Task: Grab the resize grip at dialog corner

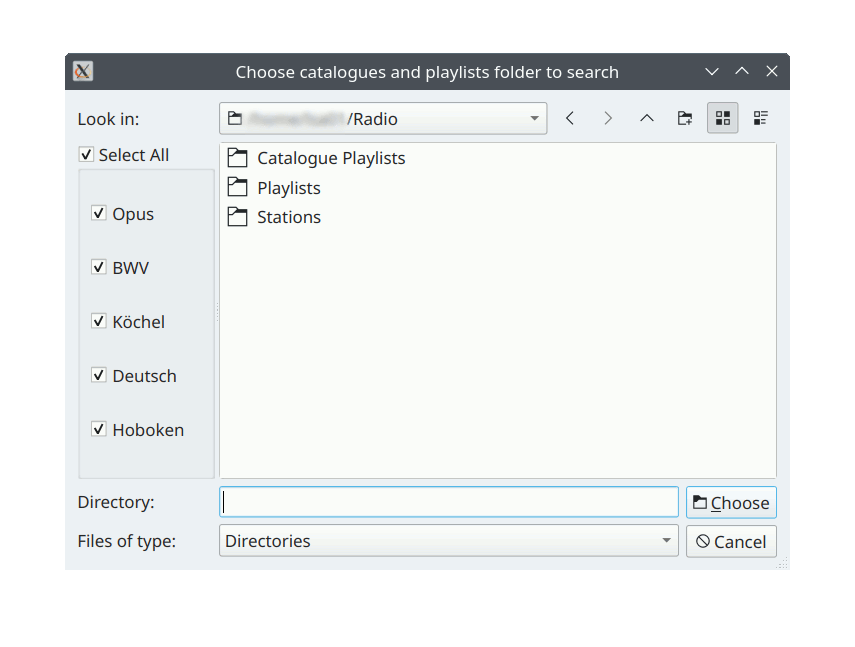Action: [x=783, y=563]
